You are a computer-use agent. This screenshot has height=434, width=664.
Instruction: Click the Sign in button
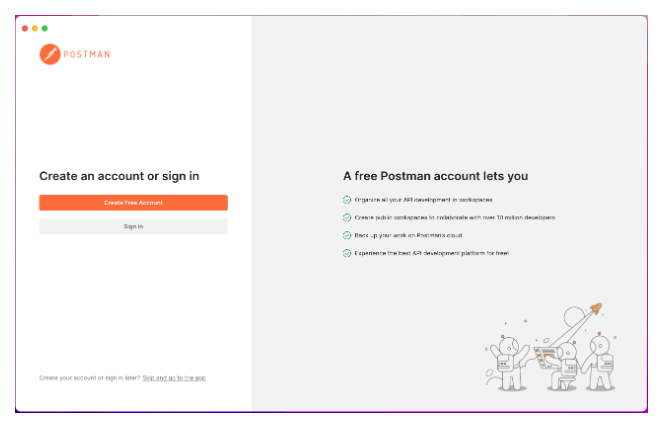(x=133, y=227)
